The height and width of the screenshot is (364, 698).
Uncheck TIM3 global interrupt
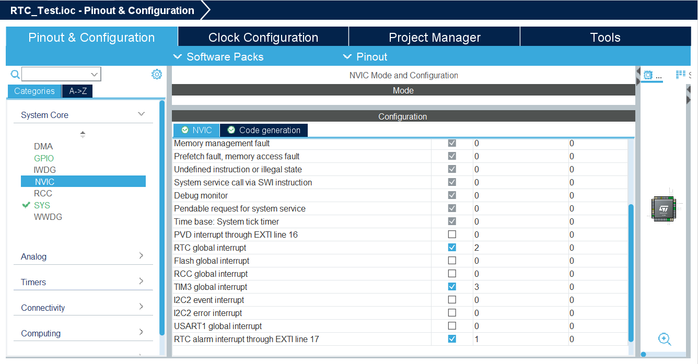tap(452, 287)
